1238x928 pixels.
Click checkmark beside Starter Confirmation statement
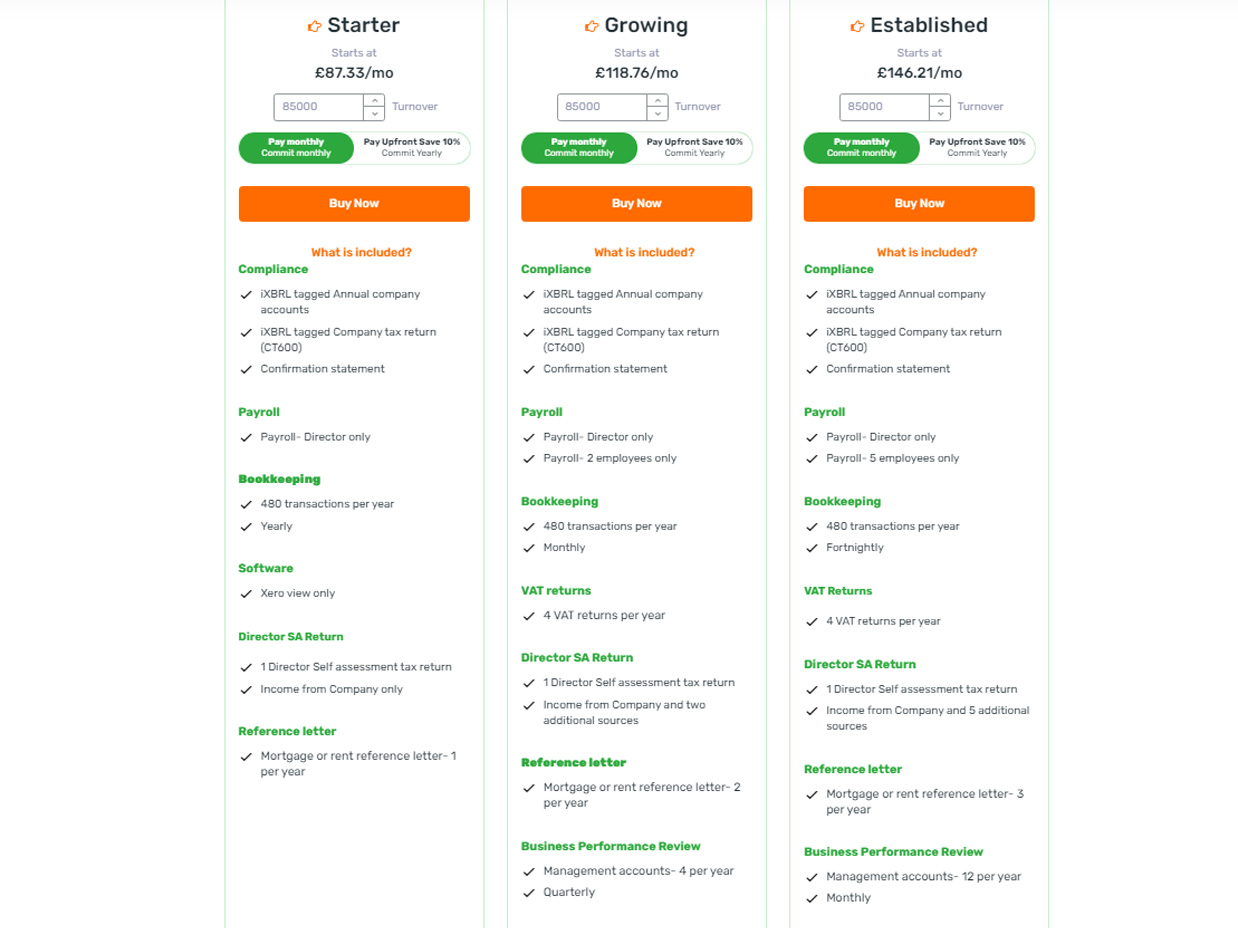click(x=246, y=369)
